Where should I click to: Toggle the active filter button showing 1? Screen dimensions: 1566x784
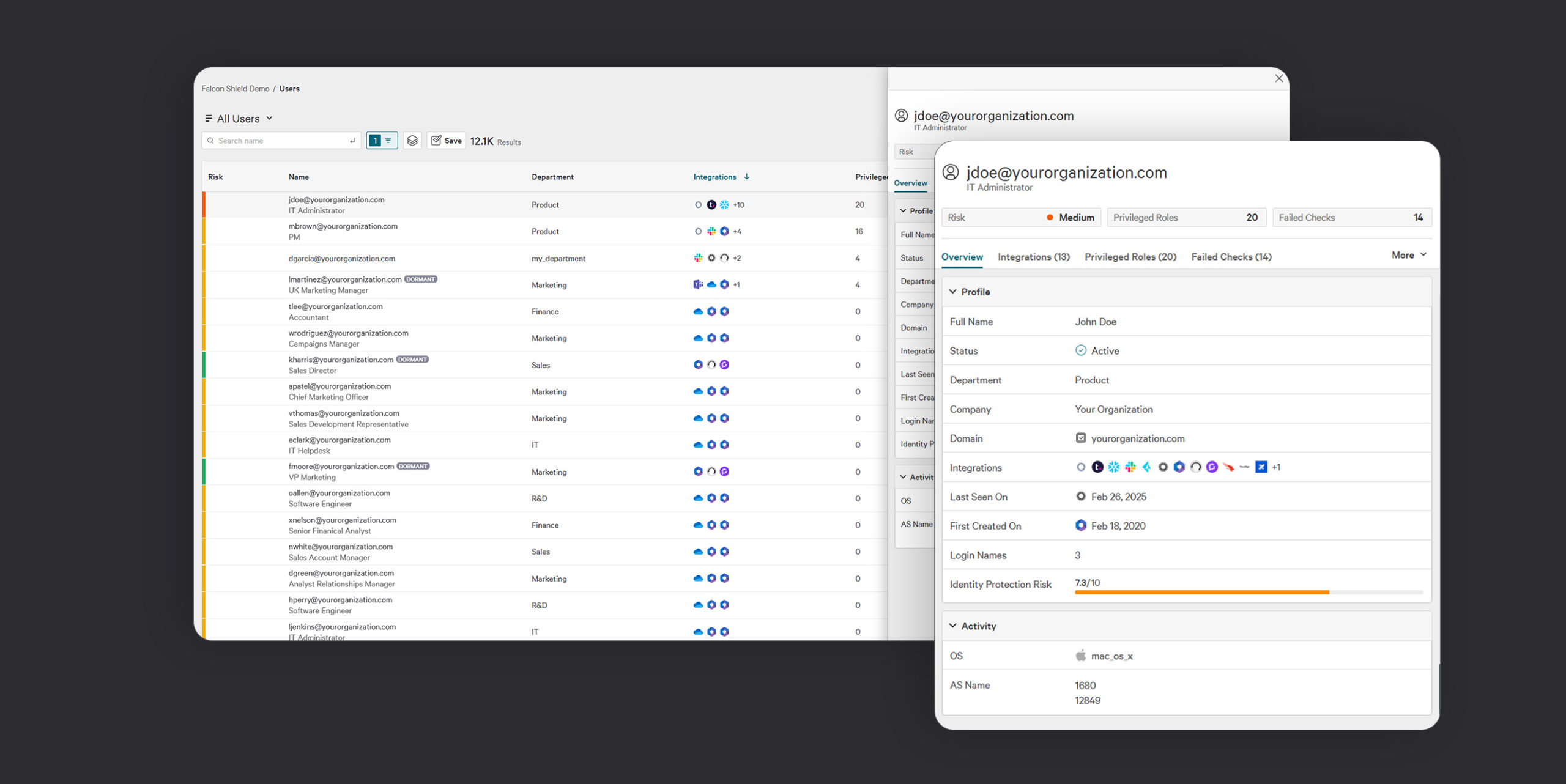click(382, 141)
